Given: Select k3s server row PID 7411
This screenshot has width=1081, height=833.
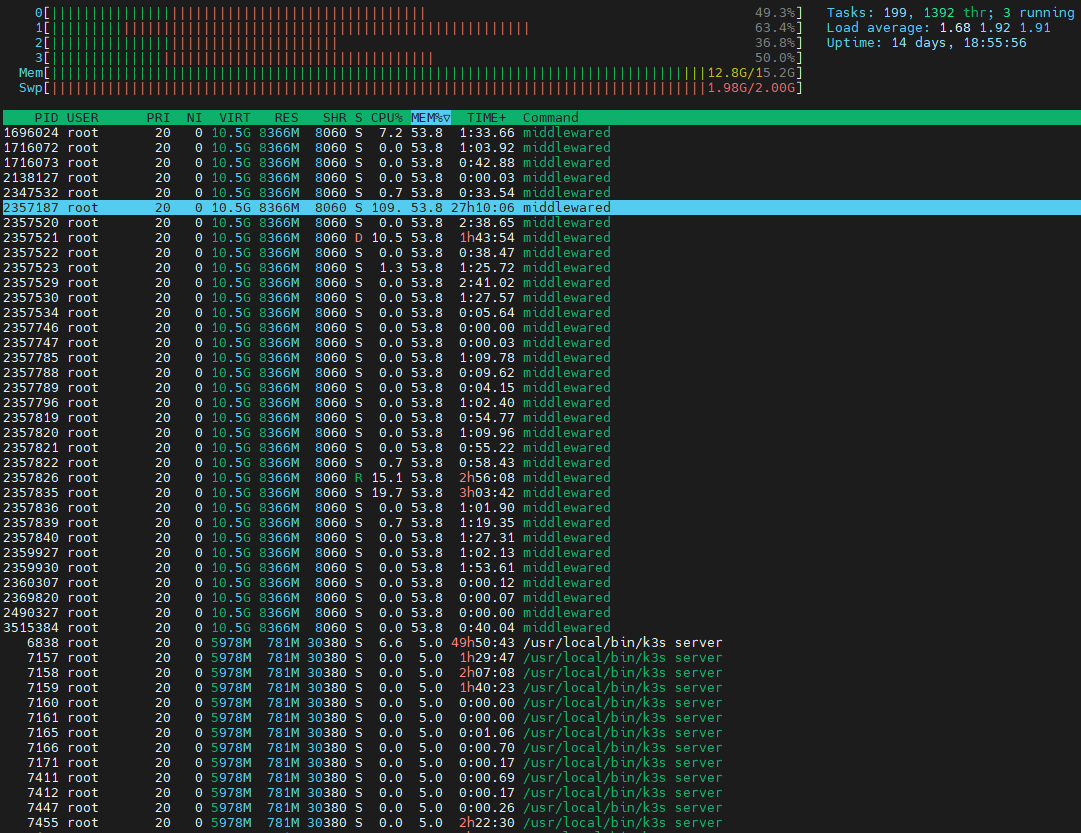Looking at the screenshot, I should point(540,778).
